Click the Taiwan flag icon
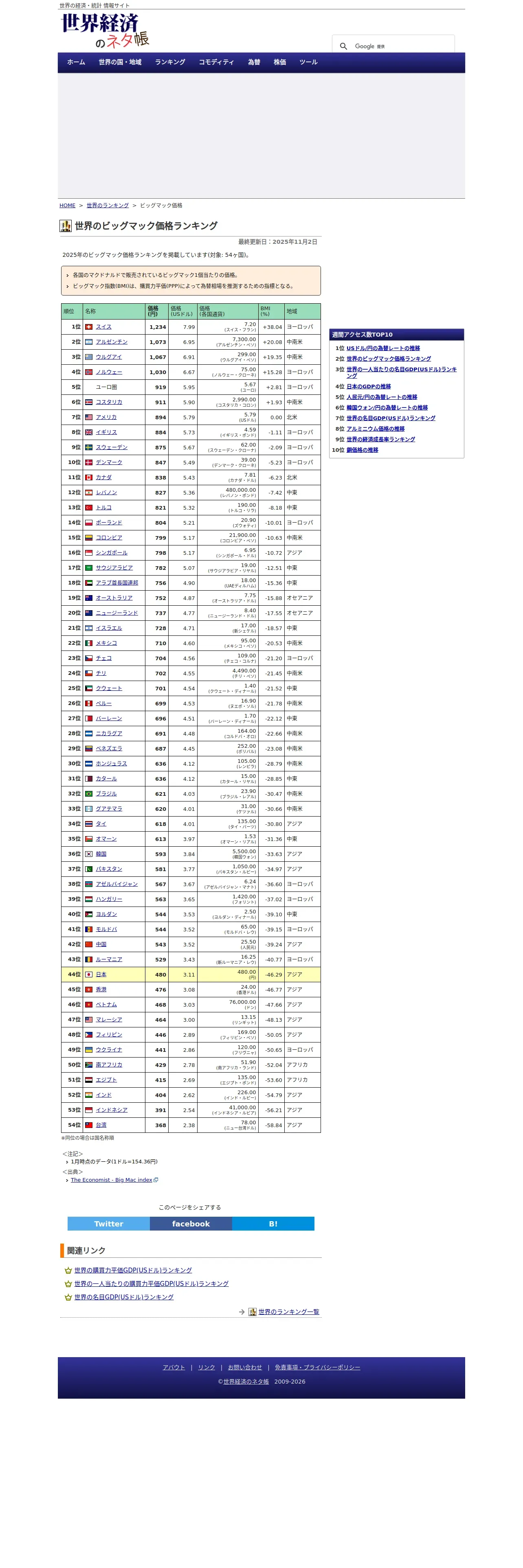523x1568 pixels. [x=89, y=1125]
